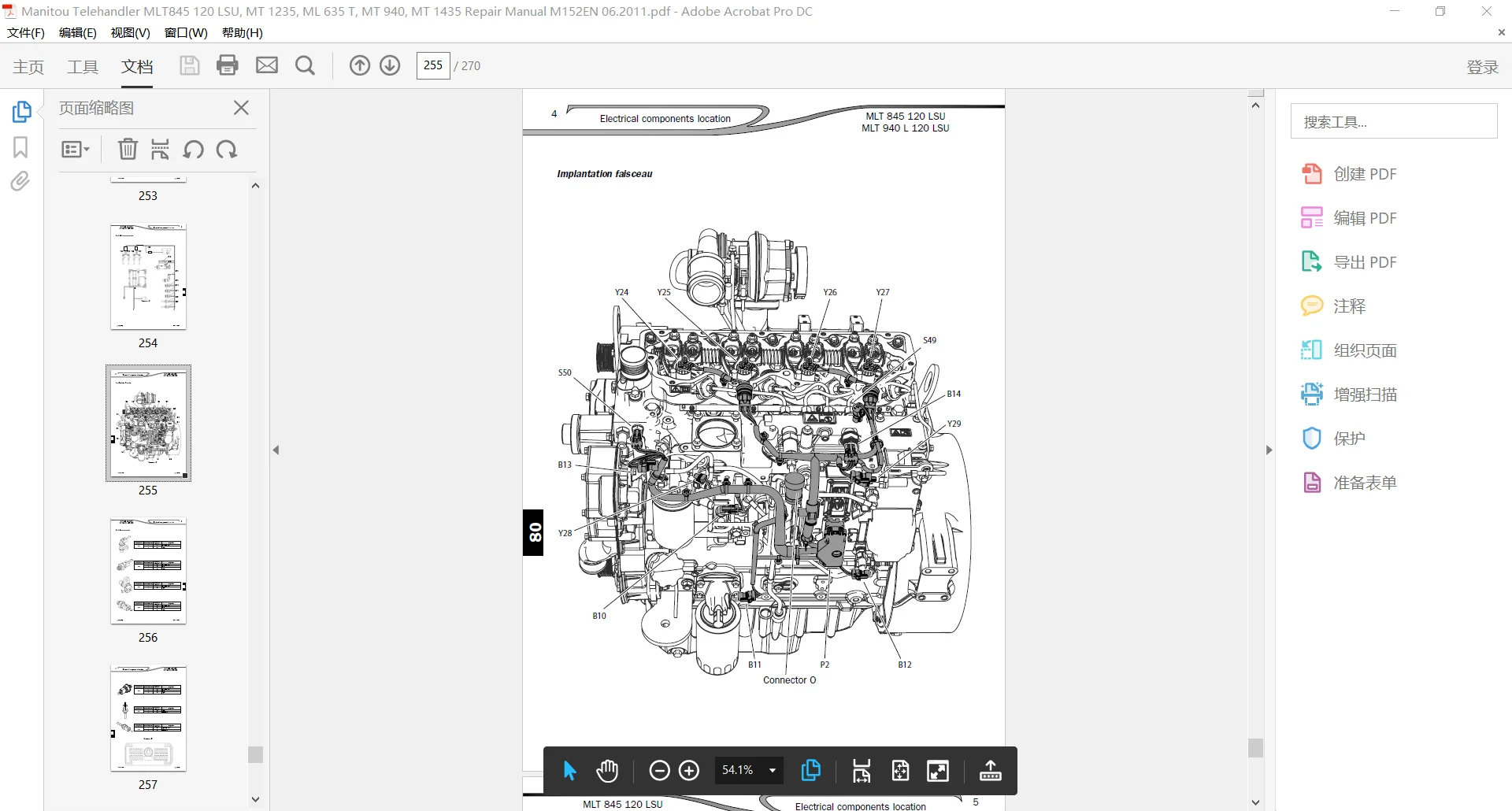Select page 254 thumbnail
Image resolution: width=1512 pixels, height=811 pixels.
pos(148,277)
